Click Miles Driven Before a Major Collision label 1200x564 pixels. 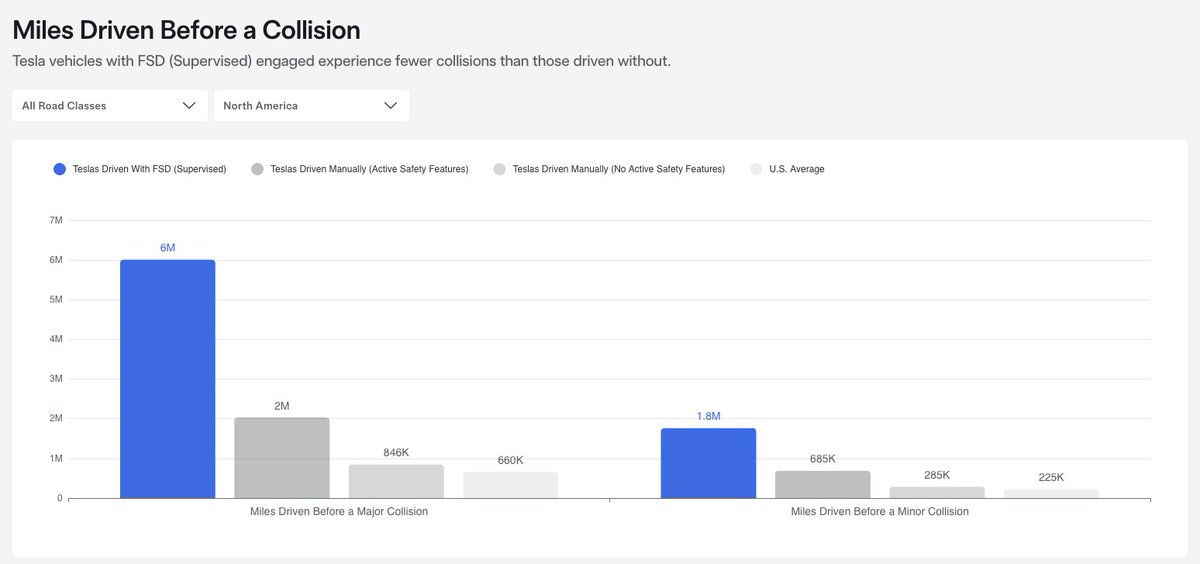tap(339, 512)
